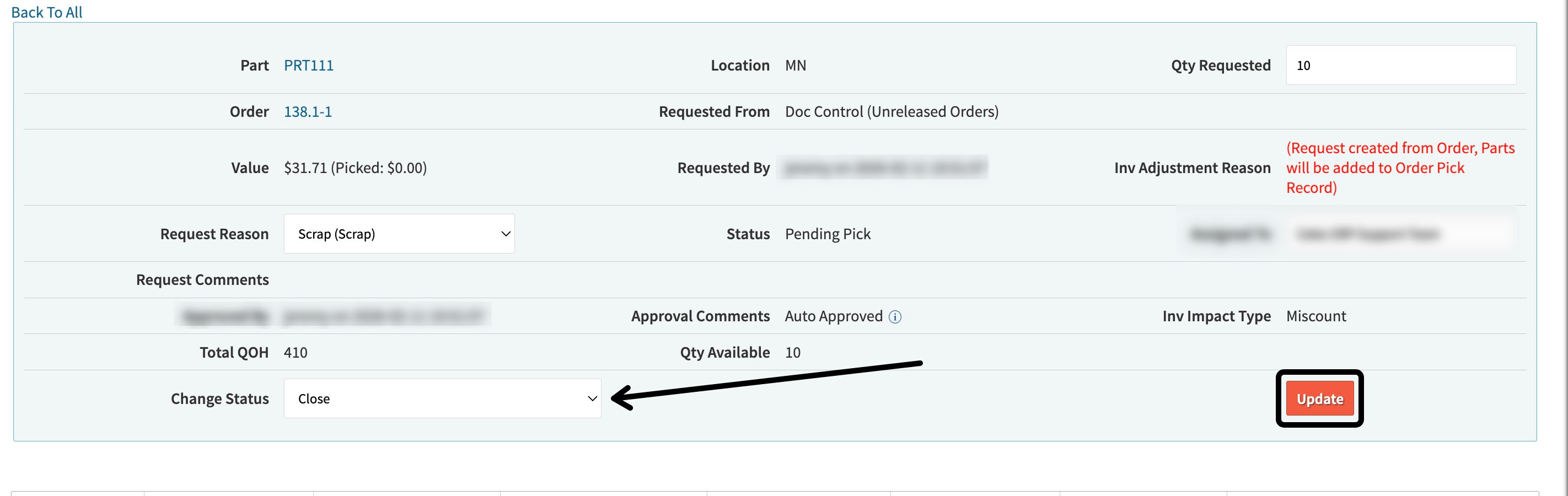Image resolution: width=1568 pixels, height=496 pixels.
Task: Click the Miscount impact type value
Action: click(1315, 316)
